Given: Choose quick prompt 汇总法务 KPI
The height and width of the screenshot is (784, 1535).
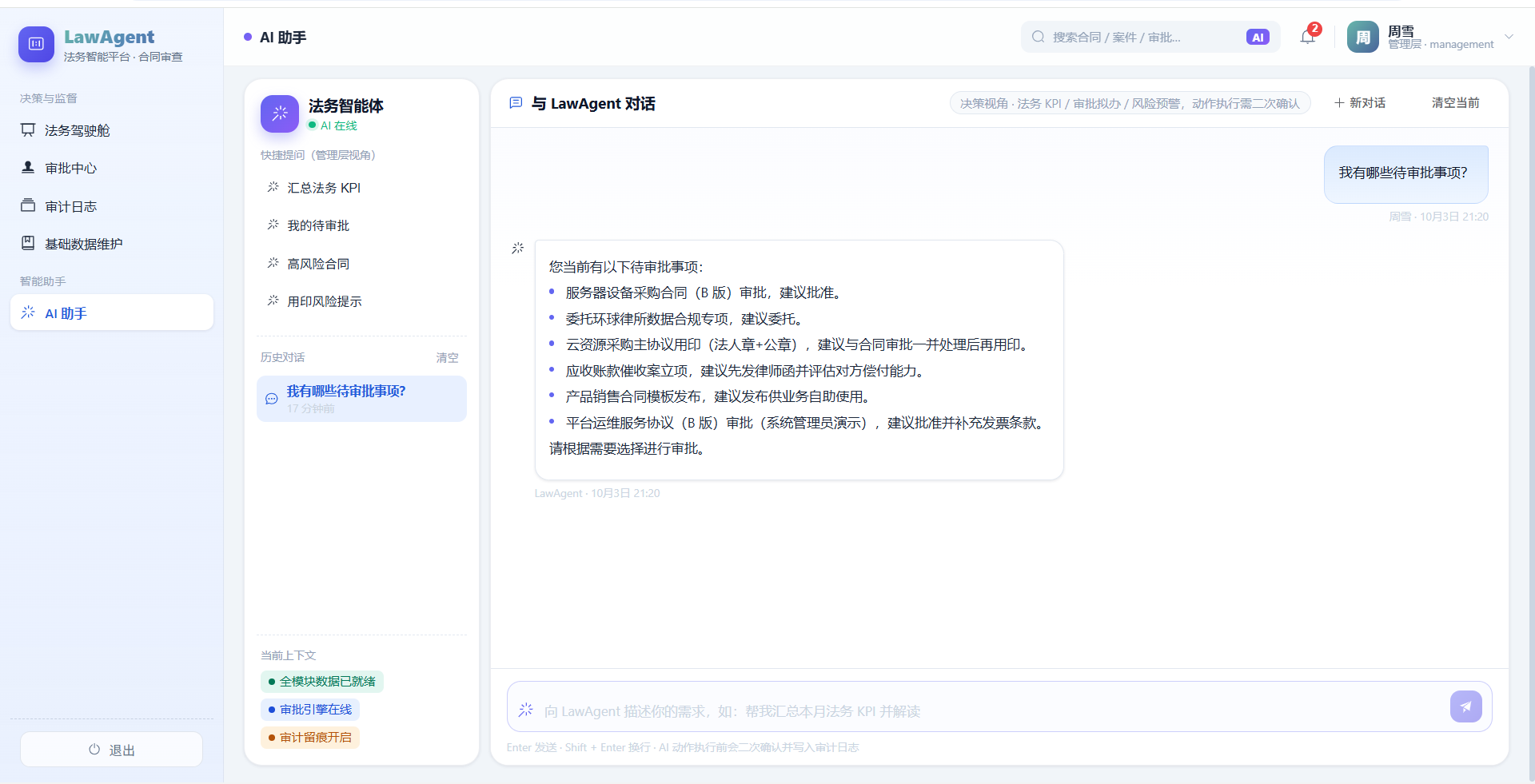Looking at the screenshot, I should click(x=361, y=188).
